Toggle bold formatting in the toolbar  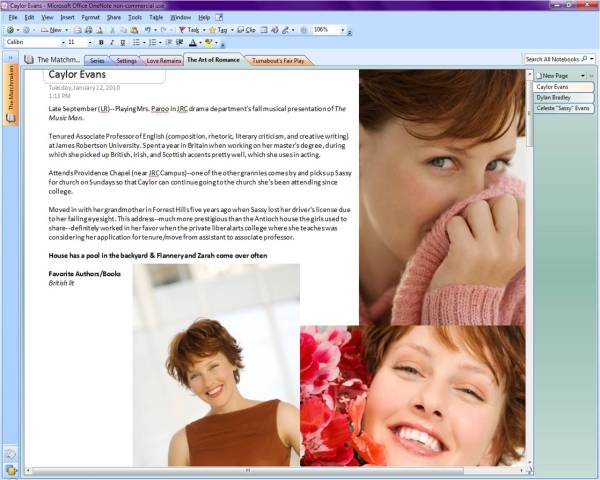101,43
